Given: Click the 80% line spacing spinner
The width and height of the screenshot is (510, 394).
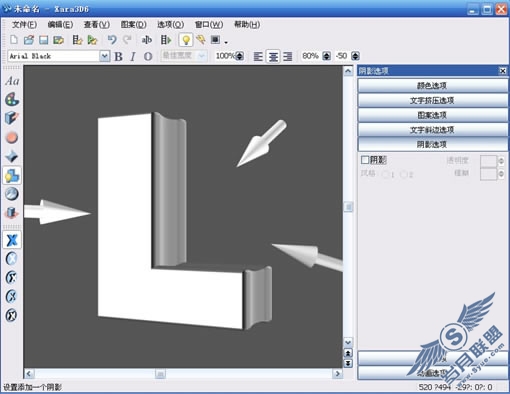Looking at the screenshot, I should click(x=327, y=56).
